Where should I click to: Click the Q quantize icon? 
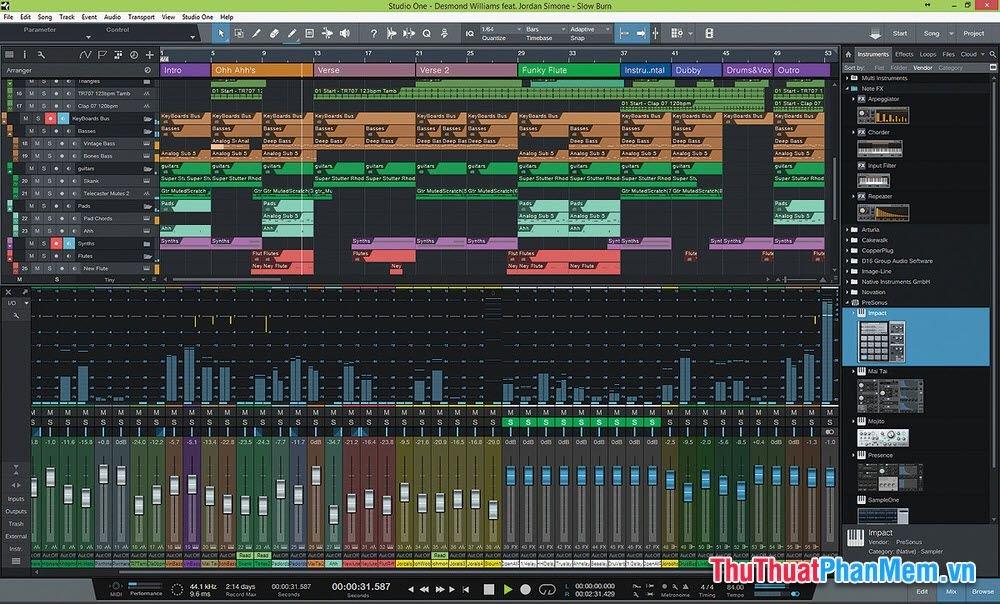426,33
